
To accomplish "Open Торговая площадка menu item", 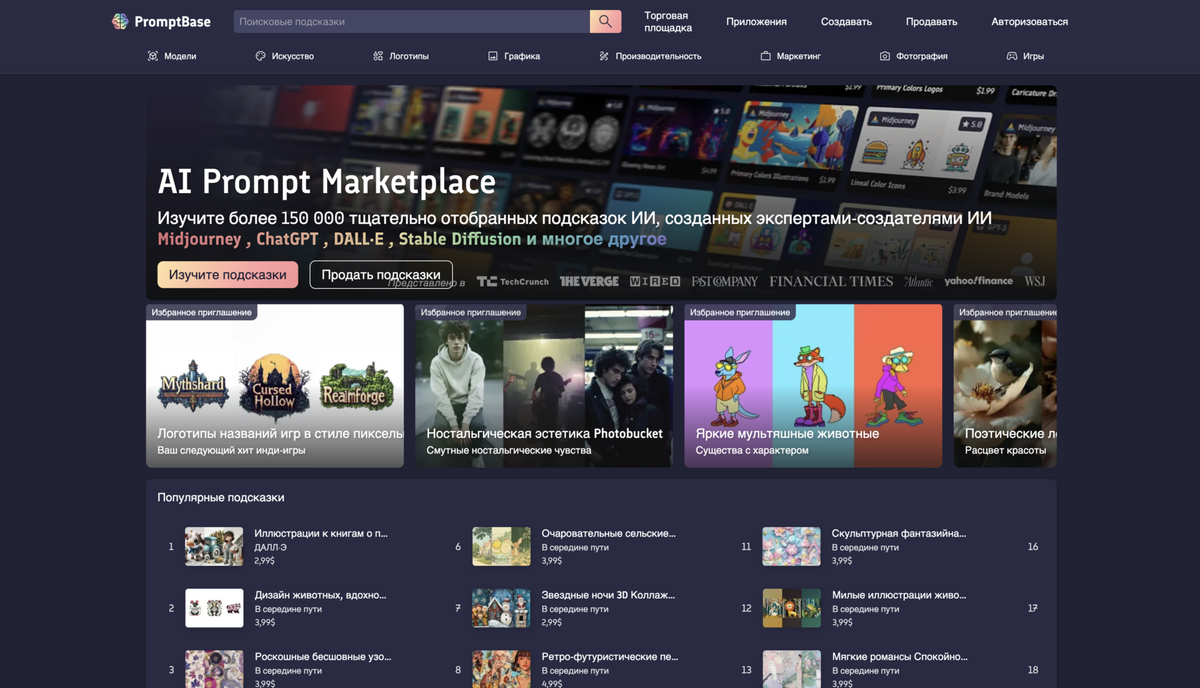I will click(668, 21).
